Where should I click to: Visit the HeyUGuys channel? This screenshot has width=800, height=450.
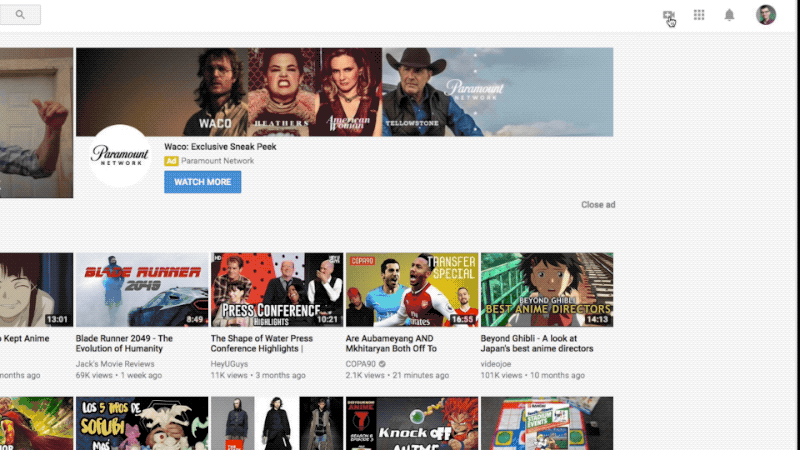click(231, 363)
